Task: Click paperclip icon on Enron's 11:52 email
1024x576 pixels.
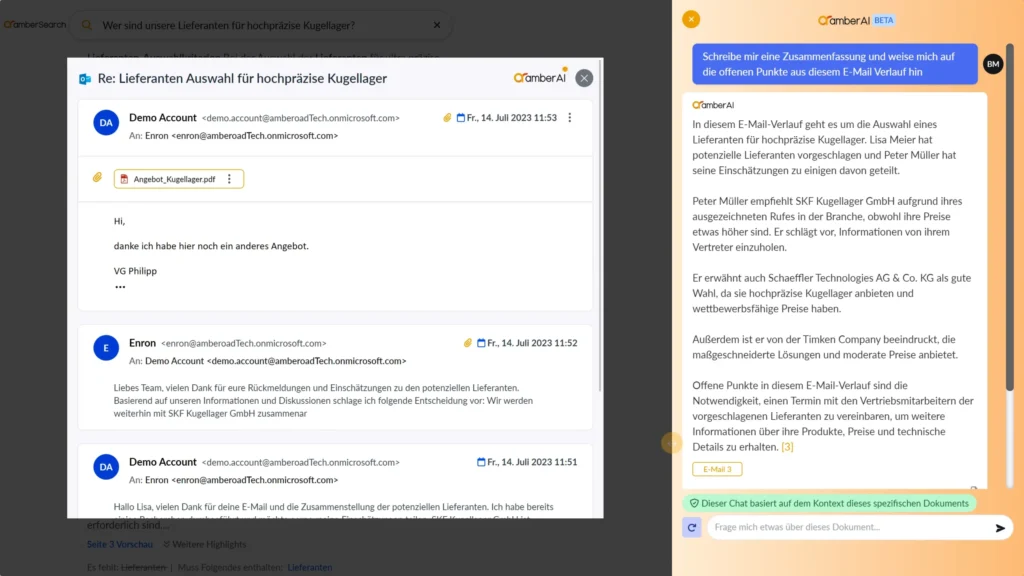Action: pyautogui.click(x=468, y=343)
